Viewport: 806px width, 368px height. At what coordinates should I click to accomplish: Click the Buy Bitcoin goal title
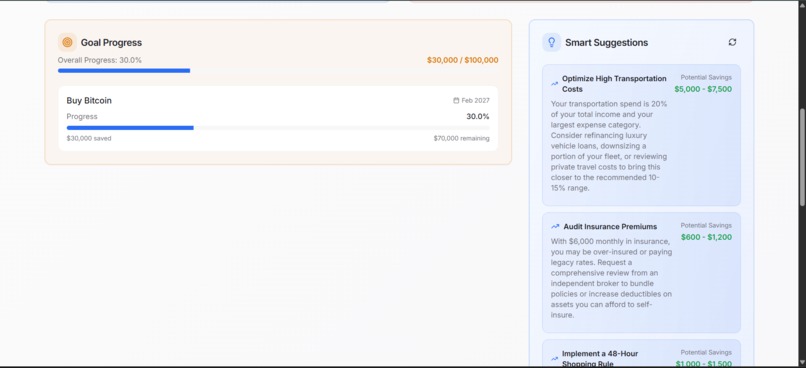pos(89,101)
